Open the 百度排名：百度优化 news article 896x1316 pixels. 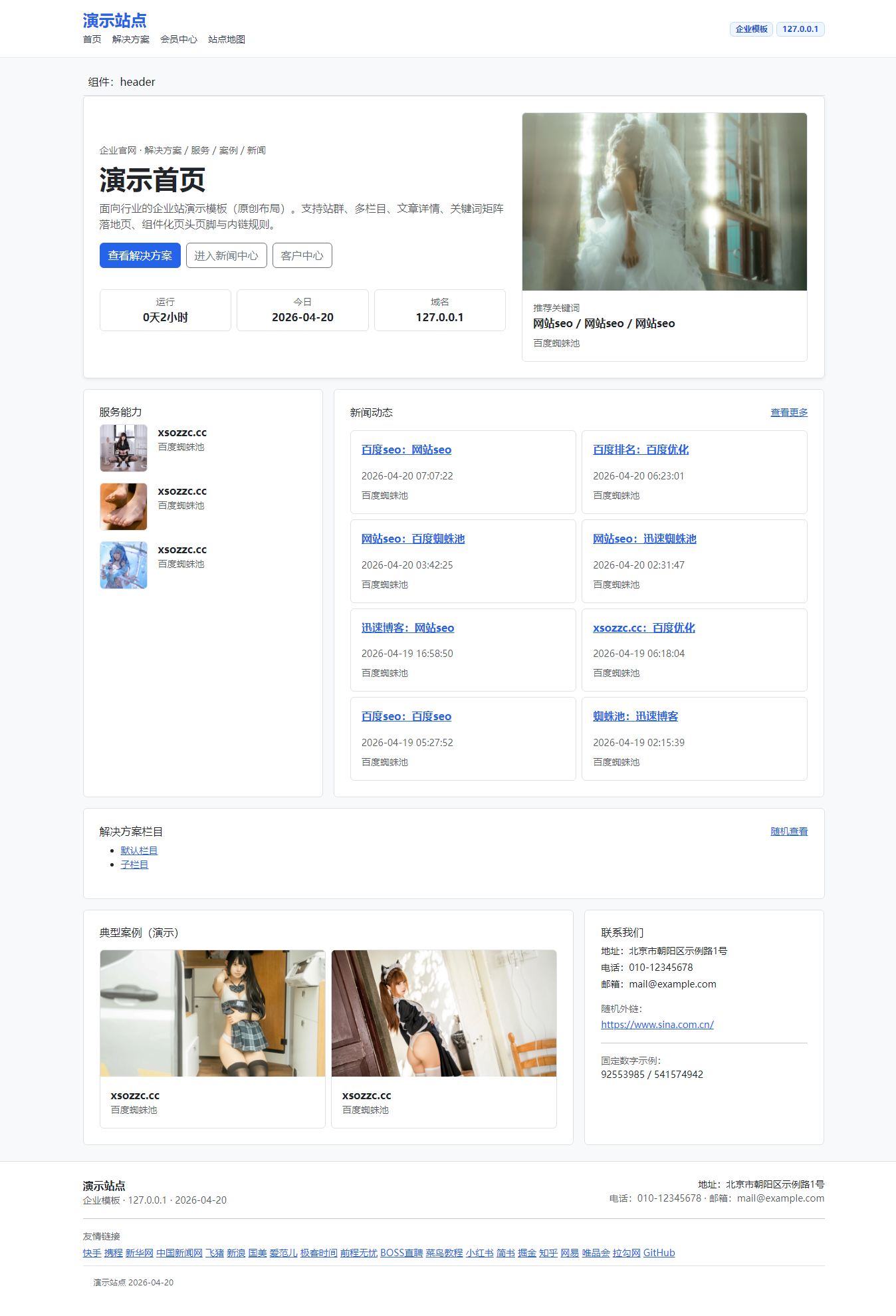click(x=640, y=450)
